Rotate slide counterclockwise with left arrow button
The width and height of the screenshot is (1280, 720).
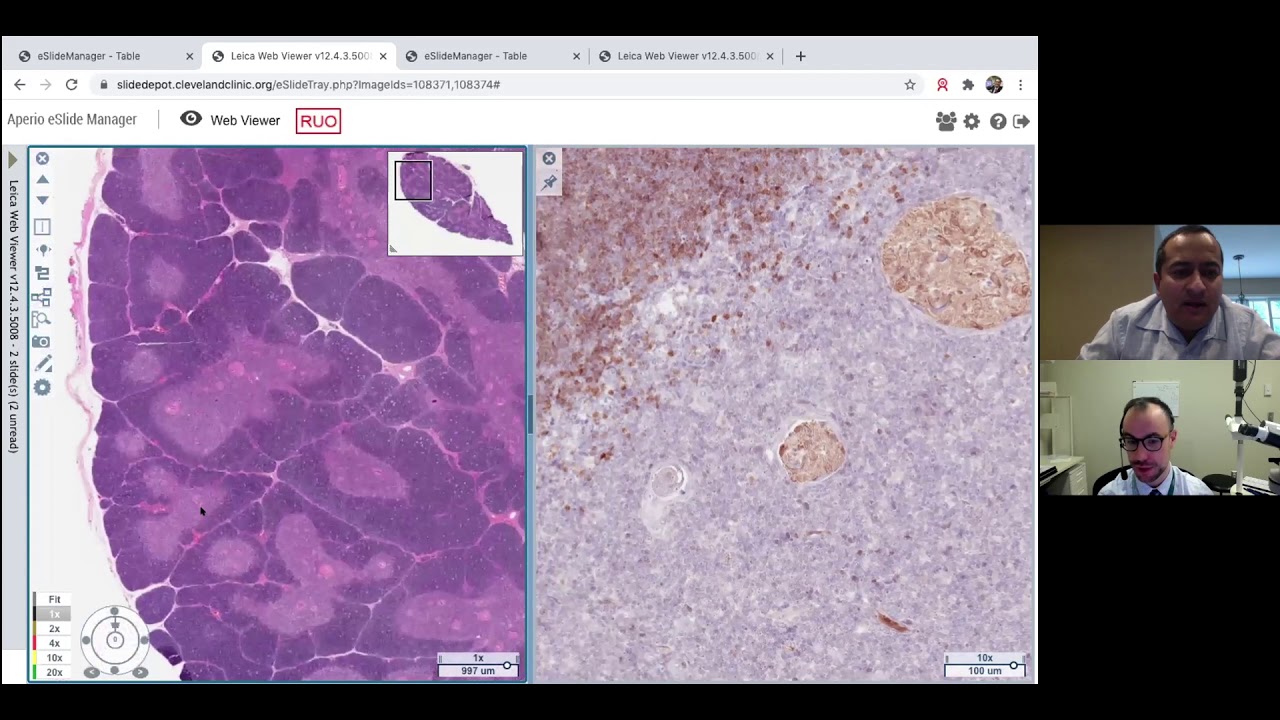[91, 672]
